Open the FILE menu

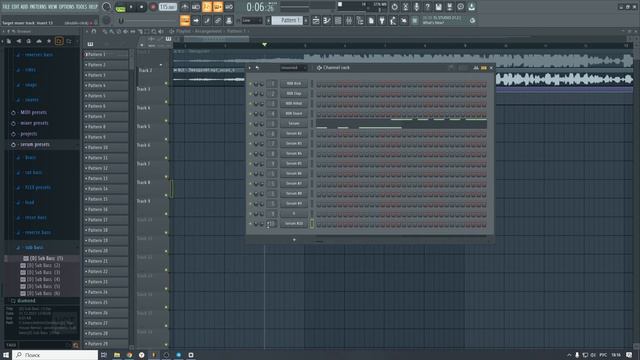(x=6, y=7)
